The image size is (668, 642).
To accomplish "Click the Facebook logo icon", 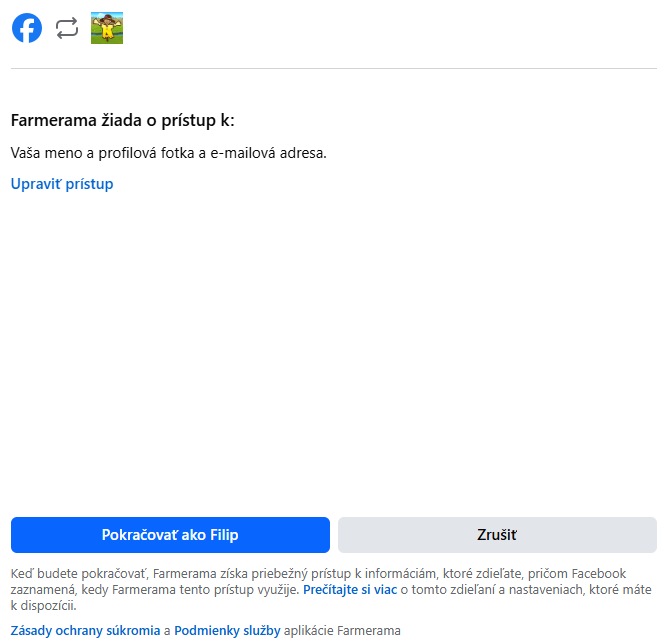I will [27, 28].
